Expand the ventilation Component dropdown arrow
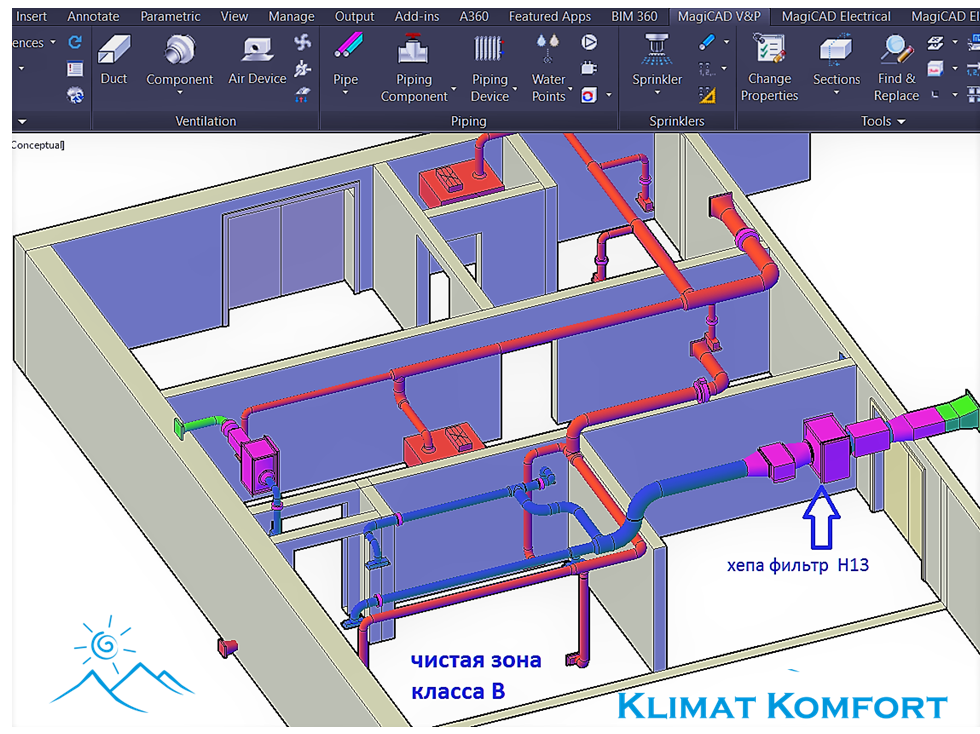 [x=180, y=94]
